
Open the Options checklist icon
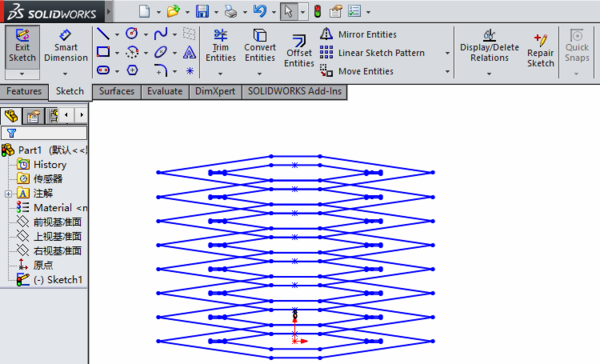(x=354, y=11)
